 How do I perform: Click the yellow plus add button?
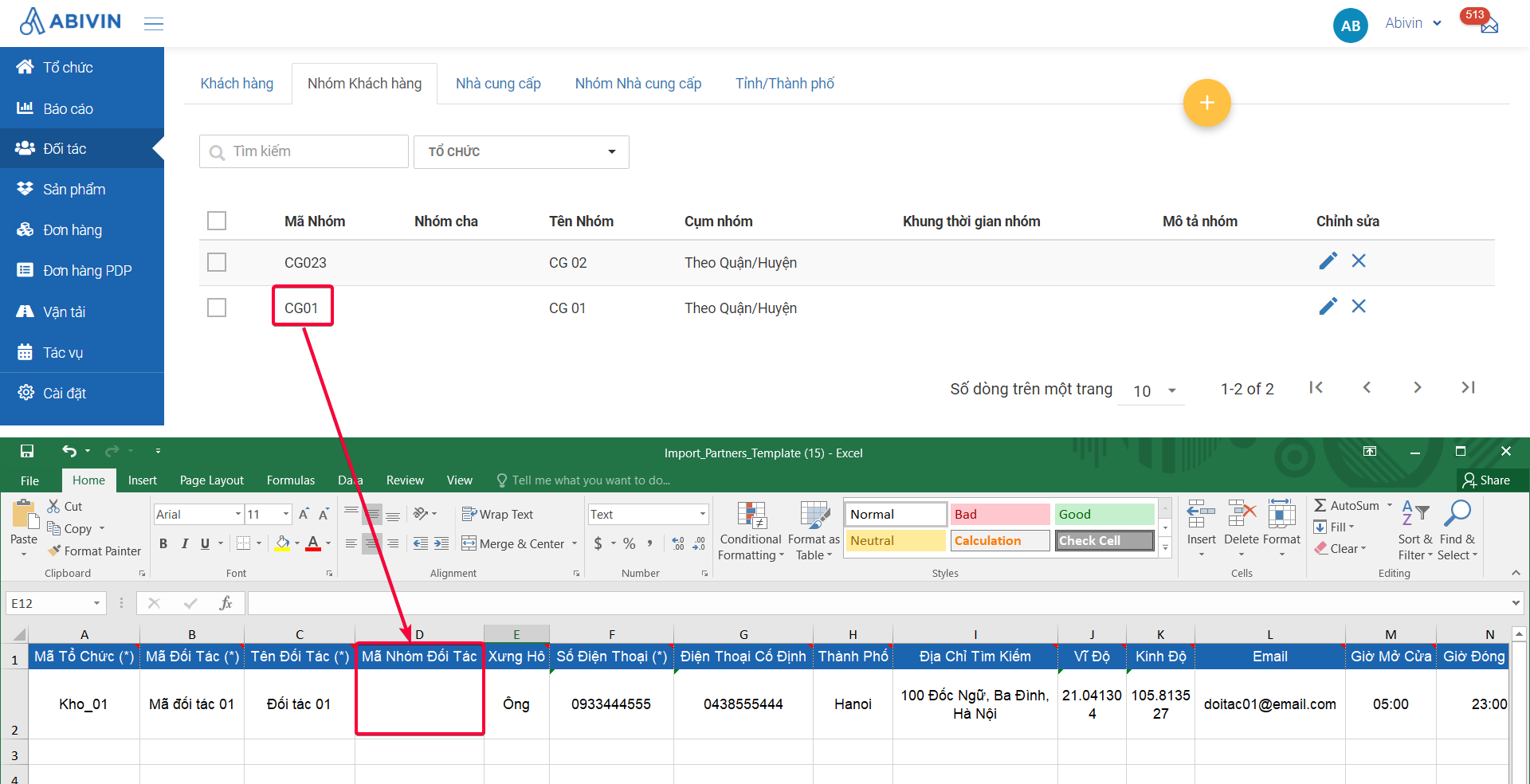pyautogui.click(x=1206, y=103)
